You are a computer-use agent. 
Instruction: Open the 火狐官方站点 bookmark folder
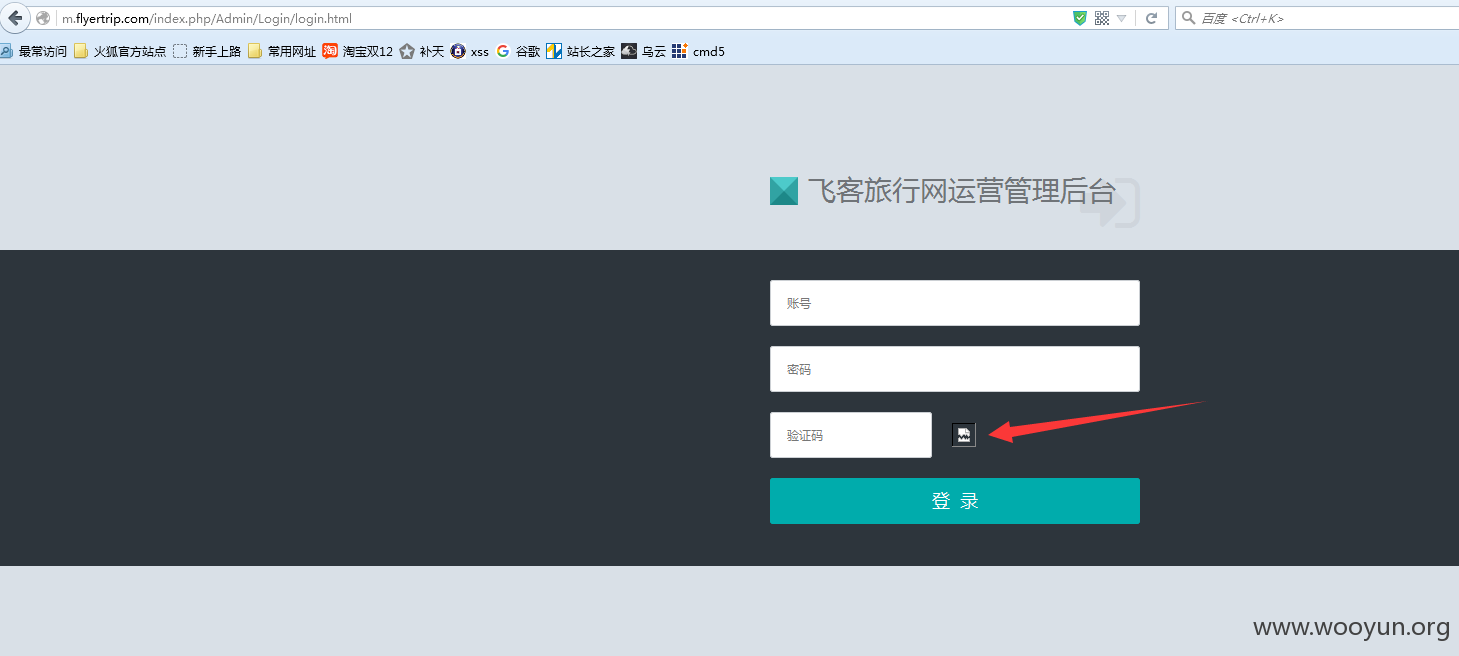120,51
